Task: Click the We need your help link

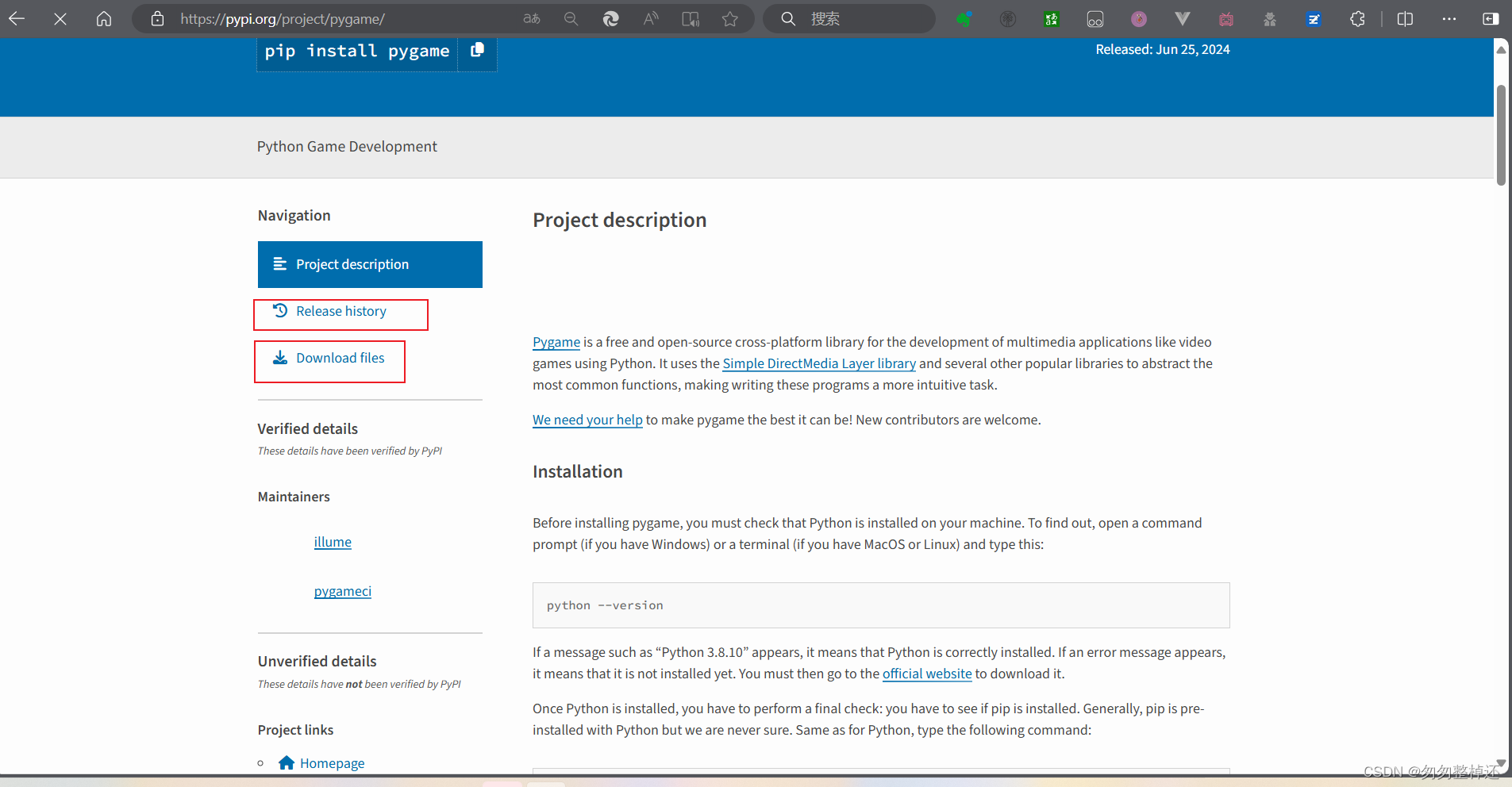Action: [x=587, y=420]
